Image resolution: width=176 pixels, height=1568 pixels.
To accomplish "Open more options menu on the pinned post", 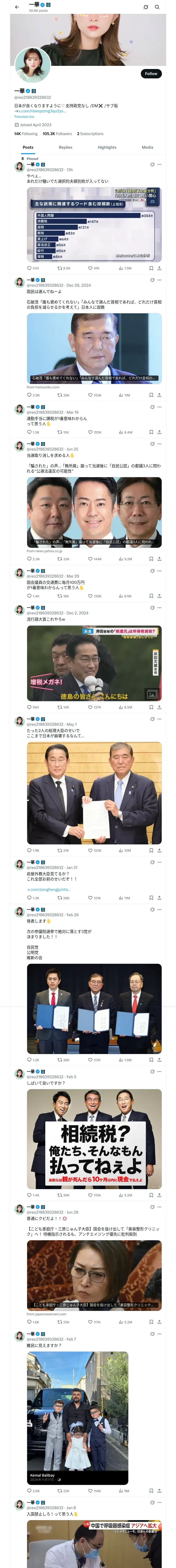I will (160, 164).
